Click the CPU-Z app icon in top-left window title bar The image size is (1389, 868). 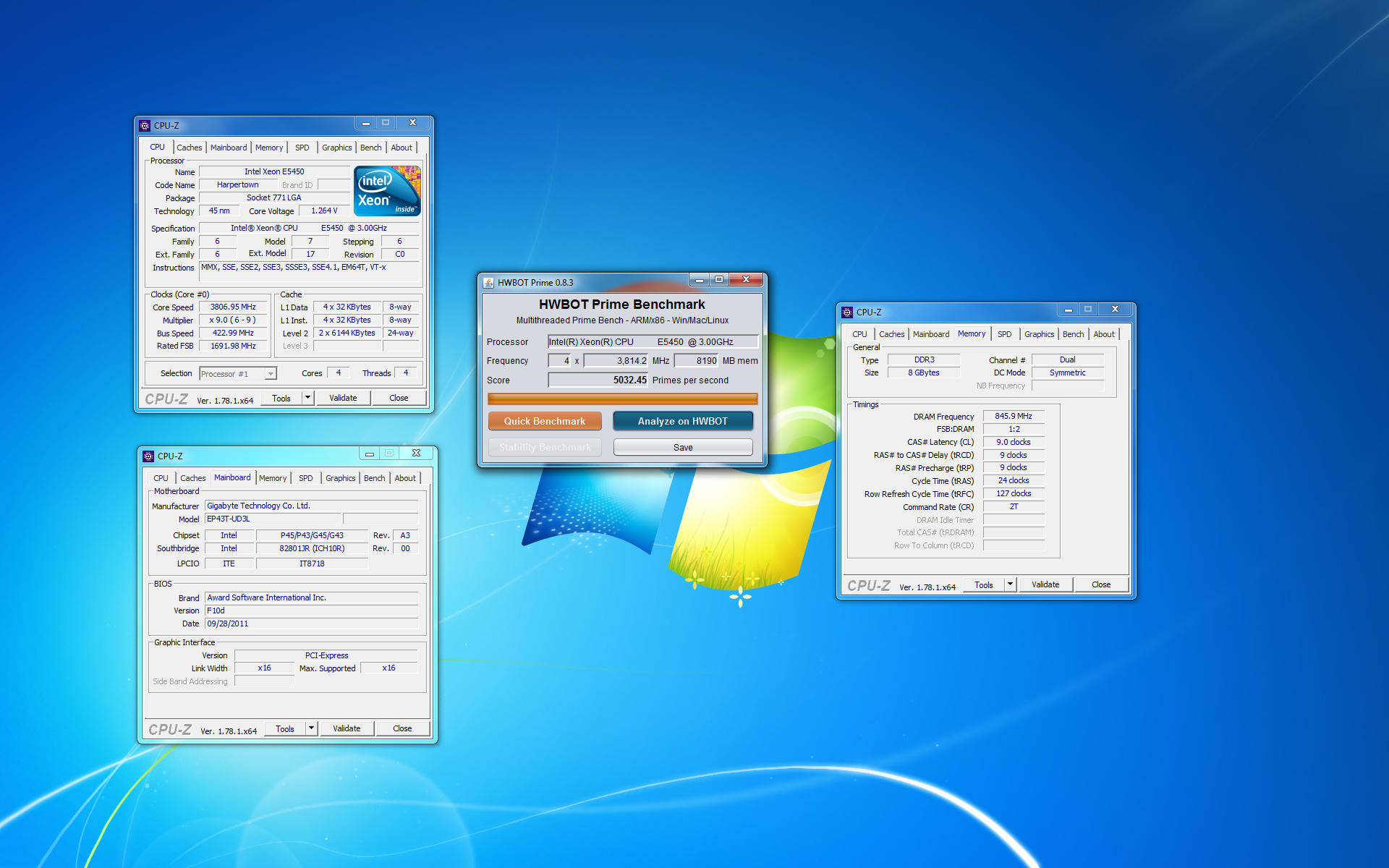tap(145, 126)
